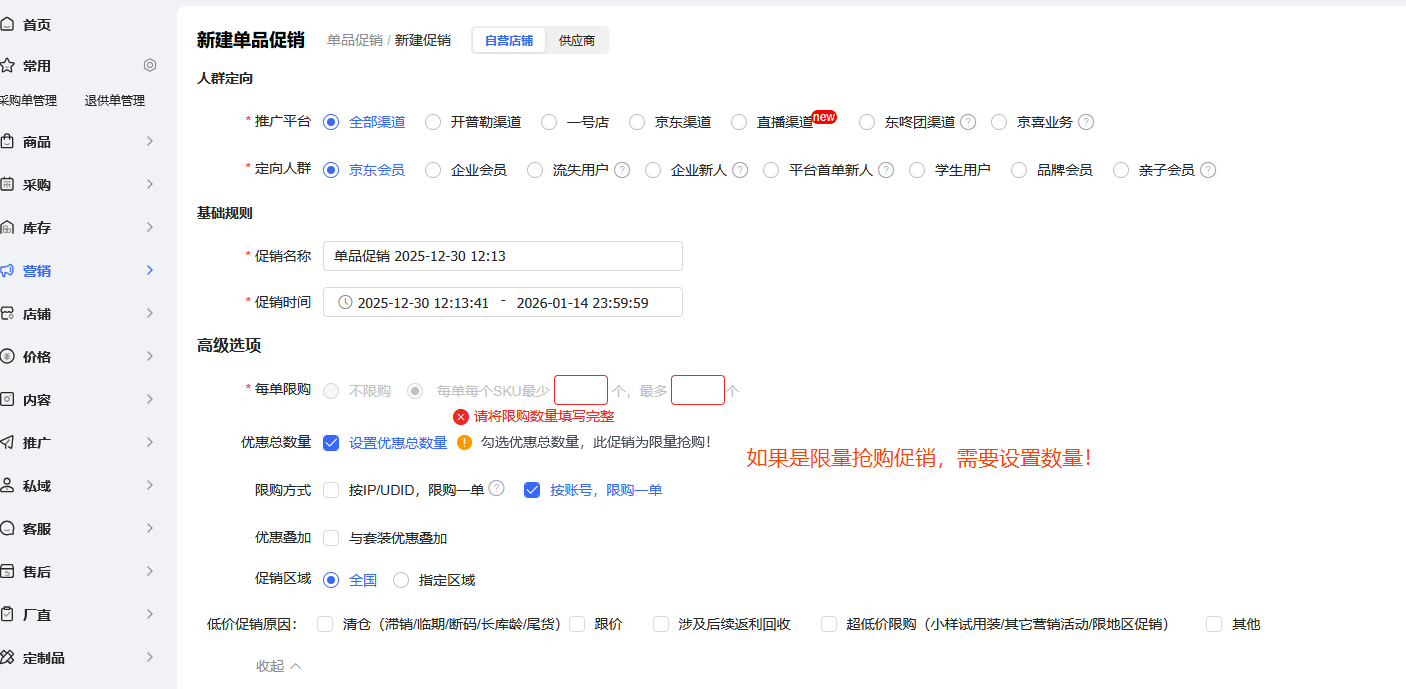The width and height of the screenshot is (1406, 689).
Task: Click the help icon after 按IP/UDID，限购一单
Action: [496, 489]
